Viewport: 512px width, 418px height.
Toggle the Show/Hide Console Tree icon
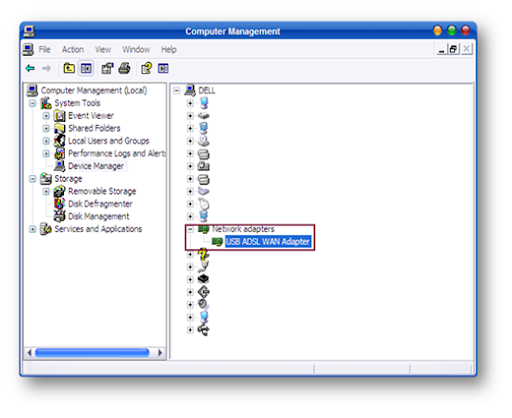(86, 68)
